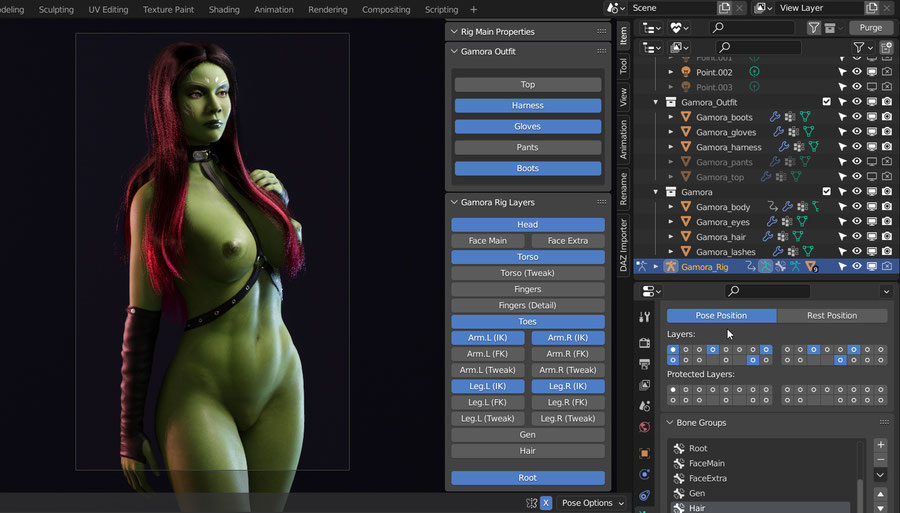Click the mesh data icon on Gamora_hair
This screenshot has width=900, height=513.
pyautogui.click(x=798, y=236)
